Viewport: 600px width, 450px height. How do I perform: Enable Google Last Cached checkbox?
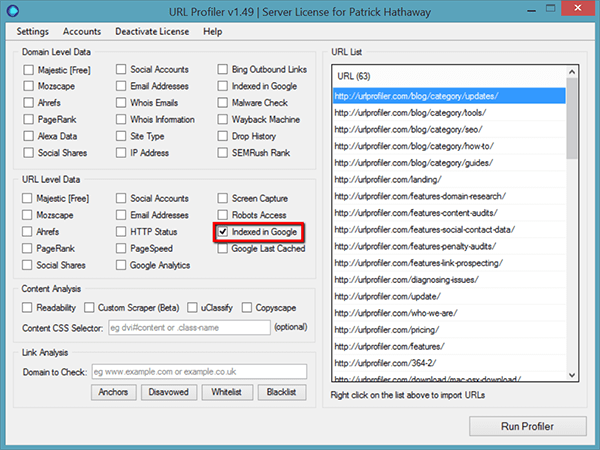point(222,248)
